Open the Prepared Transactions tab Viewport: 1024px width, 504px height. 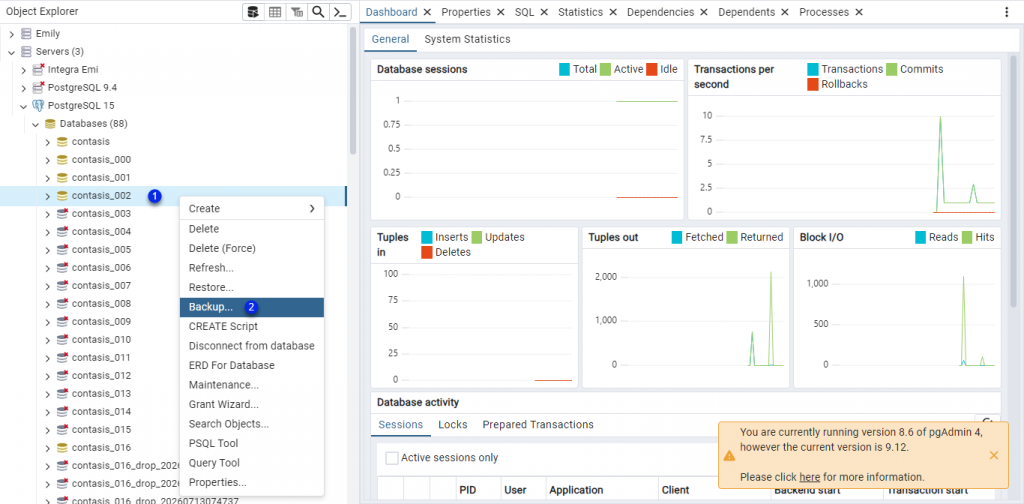point(538,424)
